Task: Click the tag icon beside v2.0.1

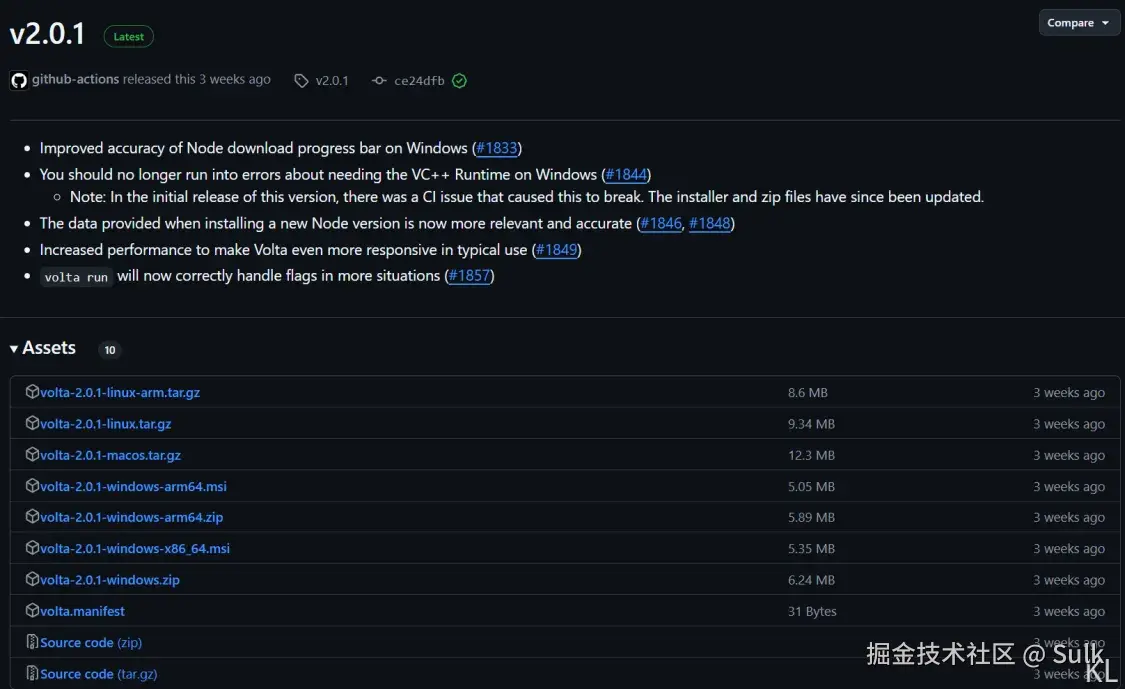Action: click(x=301, y=80)
